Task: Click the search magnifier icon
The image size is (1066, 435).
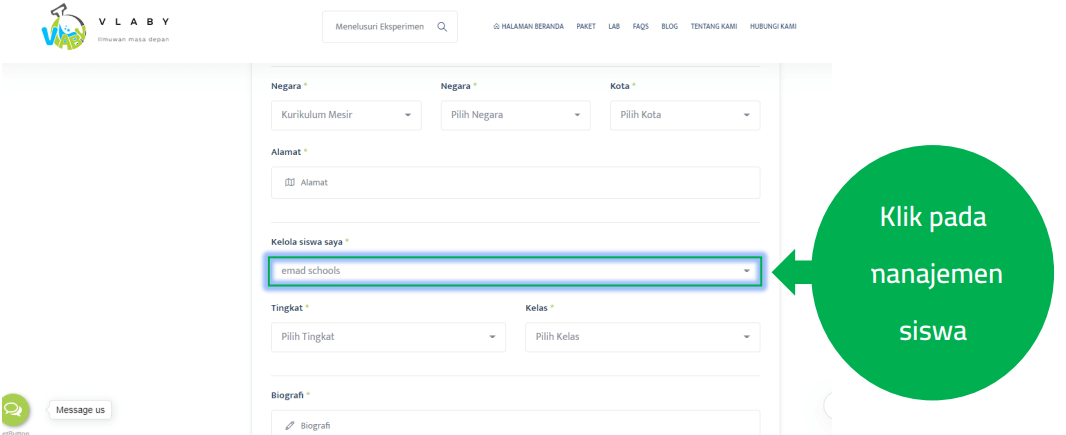Action: click(442, 27)
